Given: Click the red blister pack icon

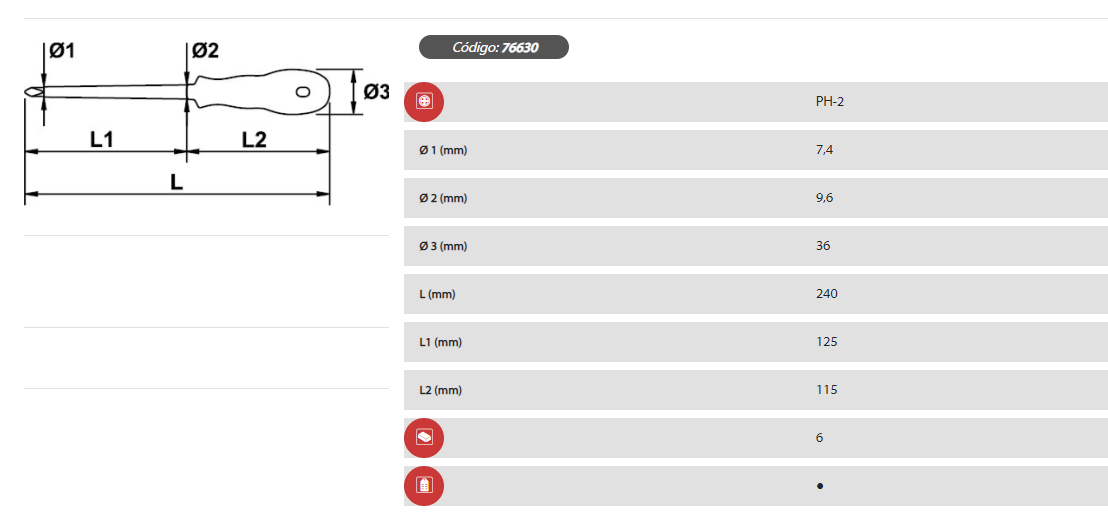Looking at the screenshot, I should point(424,486).
